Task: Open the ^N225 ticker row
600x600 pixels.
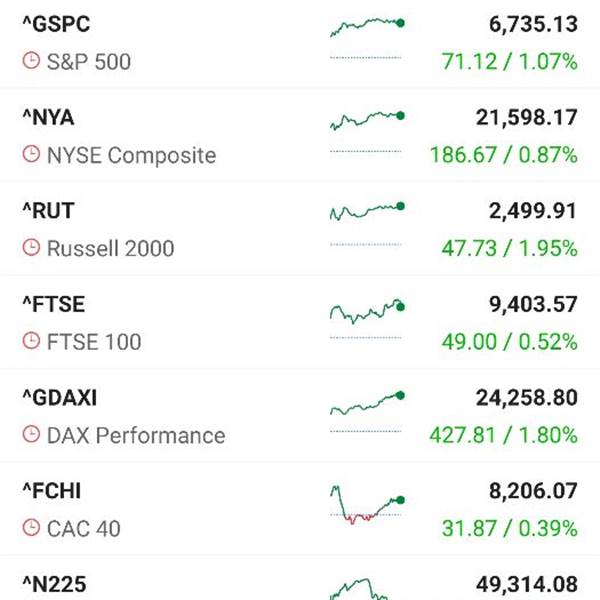Action: pyautogui.click(x=300, y=583)
